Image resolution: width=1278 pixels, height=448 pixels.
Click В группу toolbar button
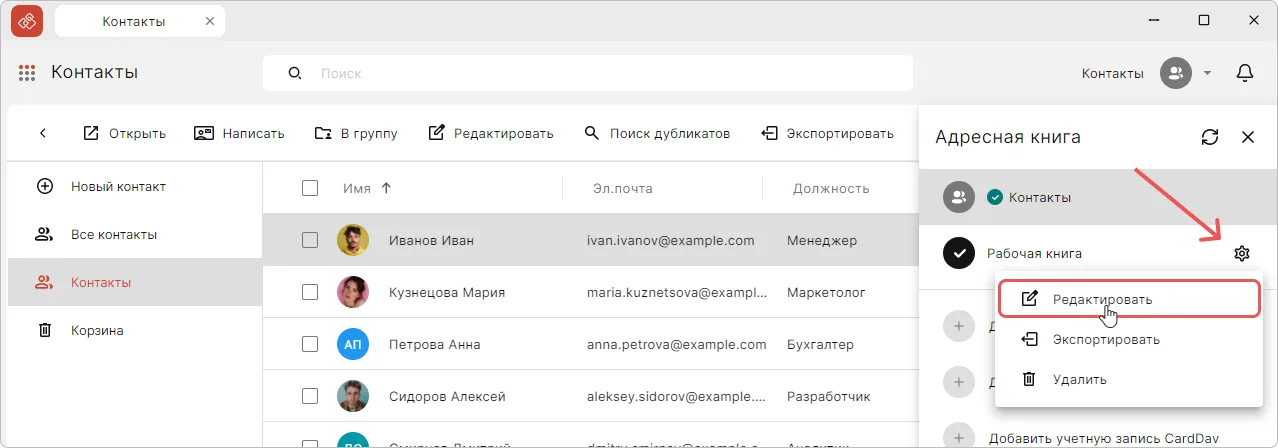coord(356,133)
